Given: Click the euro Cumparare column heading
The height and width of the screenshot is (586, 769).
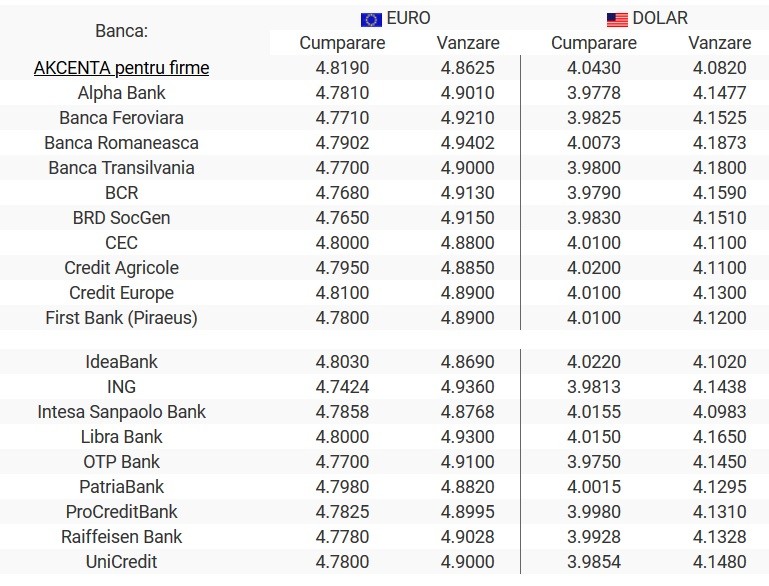Looking at the screenshot, I should (342, 43).
